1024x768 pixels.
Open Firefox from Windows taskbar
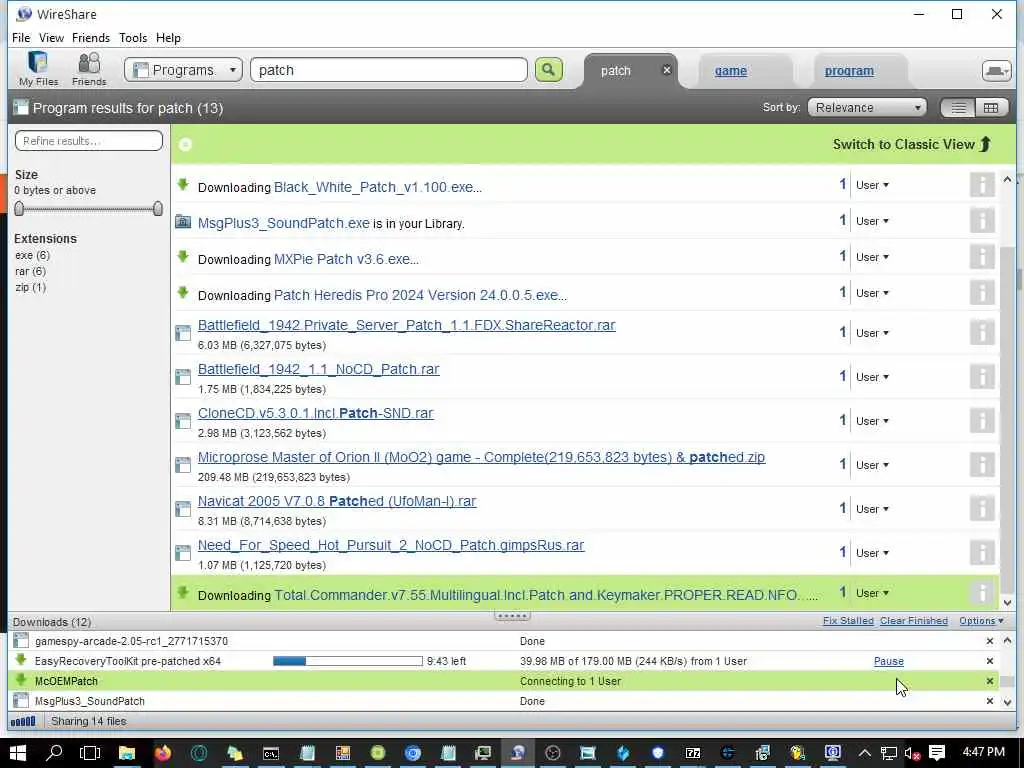pos(163,753)
